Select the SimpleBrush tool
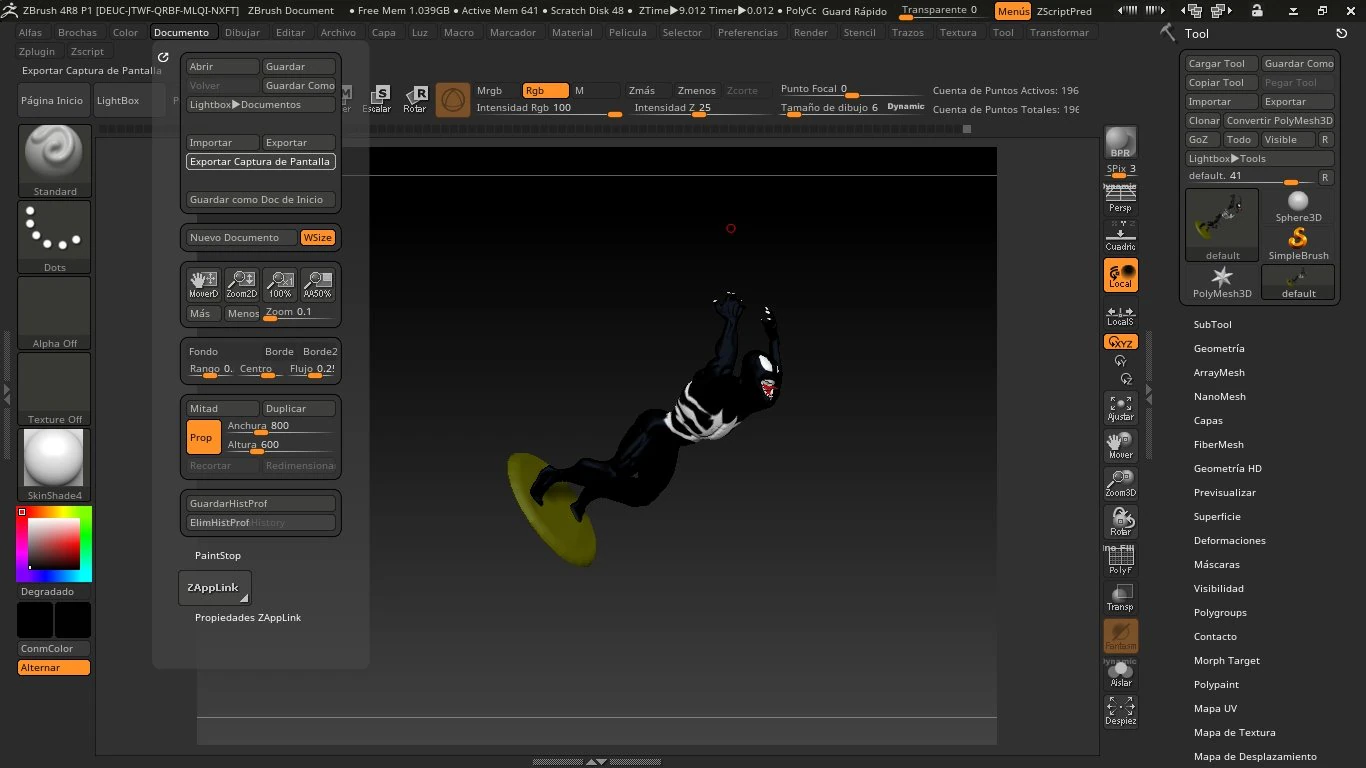This screenshot has height=768, width=1366. point(1298,245)
